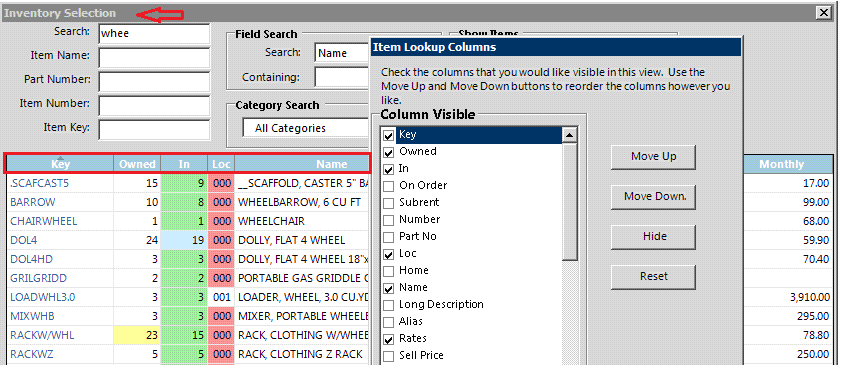Screen dimensions: 841x367
Task: Select the DOL4HD item key
Action: click(31, 259)
